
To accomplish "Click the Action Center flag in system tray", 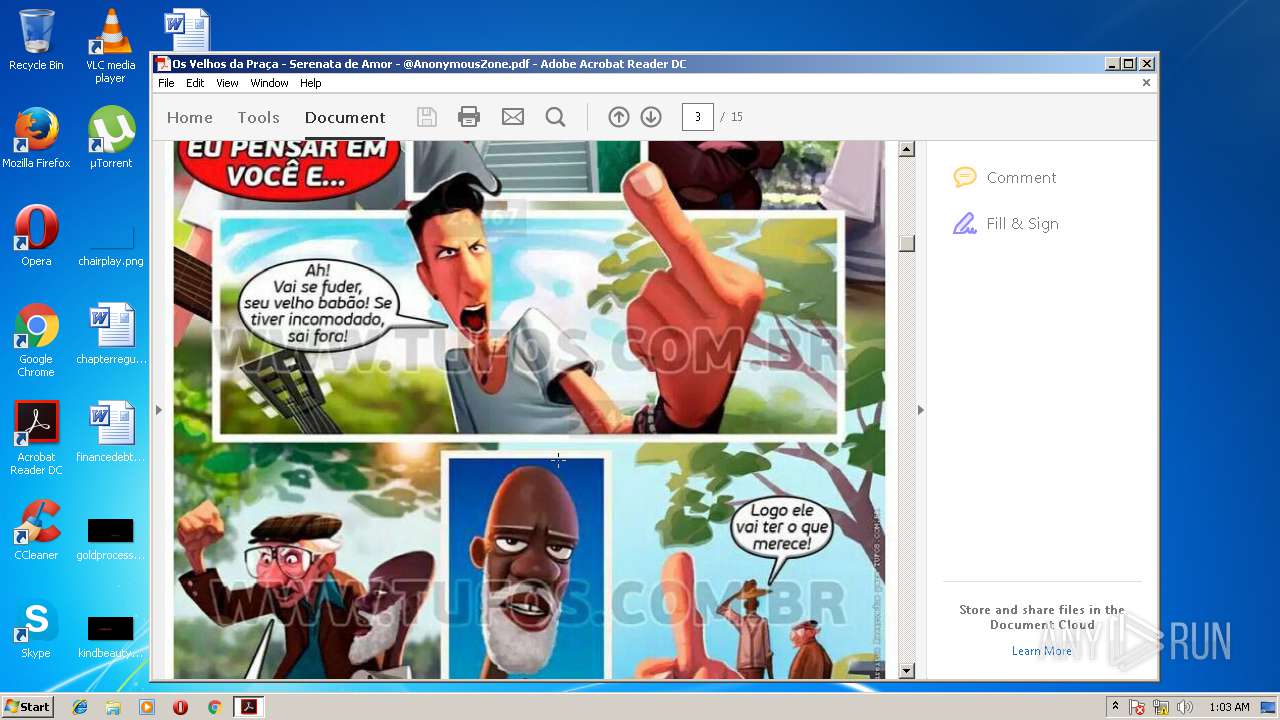I will [1137, 707].
